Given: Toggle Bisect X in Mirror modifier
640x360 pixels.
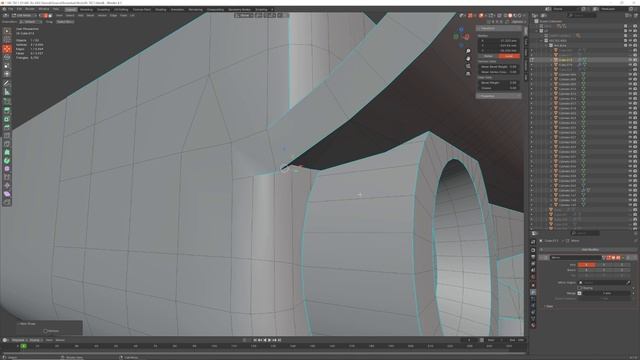Looking at the screenshot, I should pyautogui.click(x=586, y=270).
